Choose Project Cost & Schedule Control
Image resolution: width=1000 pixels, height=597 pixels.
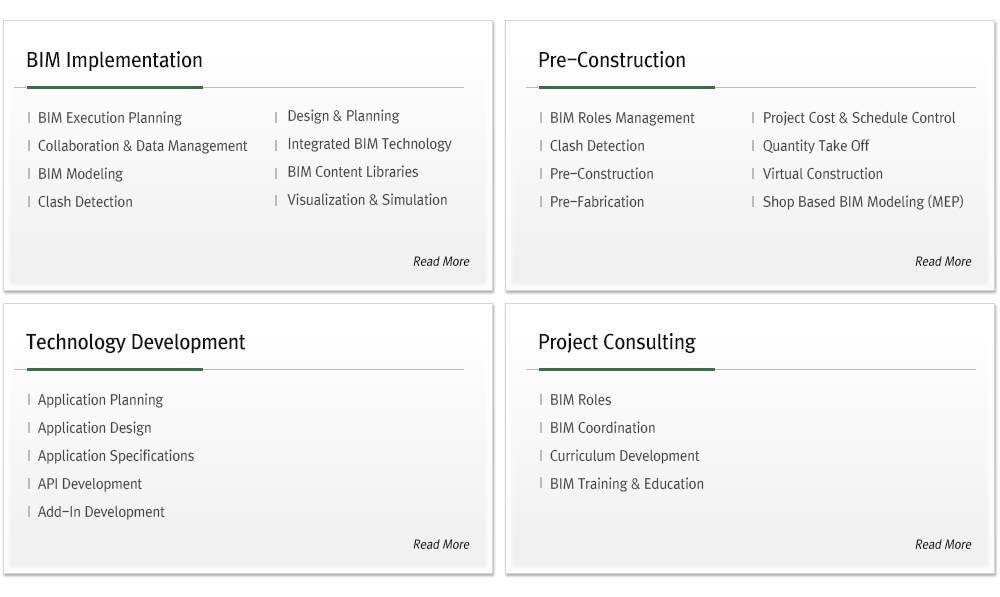coord(858,118)
